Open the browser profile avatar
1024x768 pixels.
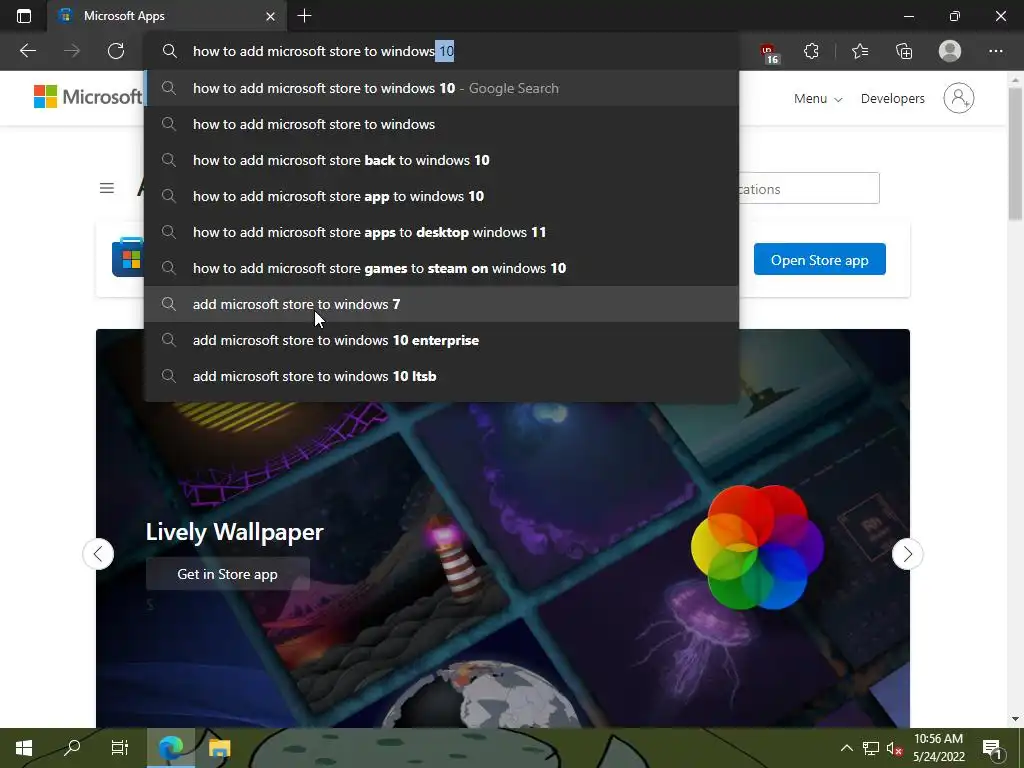pos(950,51)
